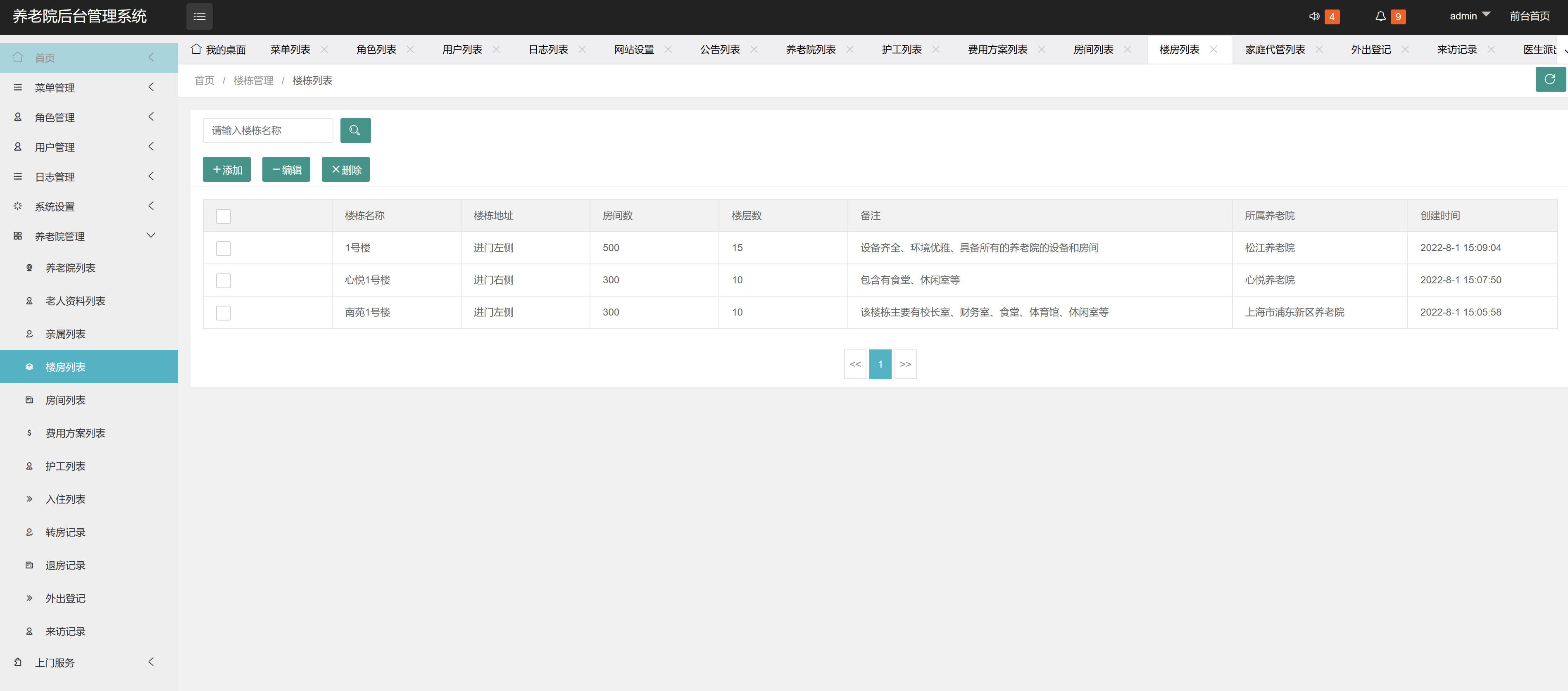Click the hamburger sidebar collapse icon
This screenshot has height=691, width=1568.
tap(199, 17)
